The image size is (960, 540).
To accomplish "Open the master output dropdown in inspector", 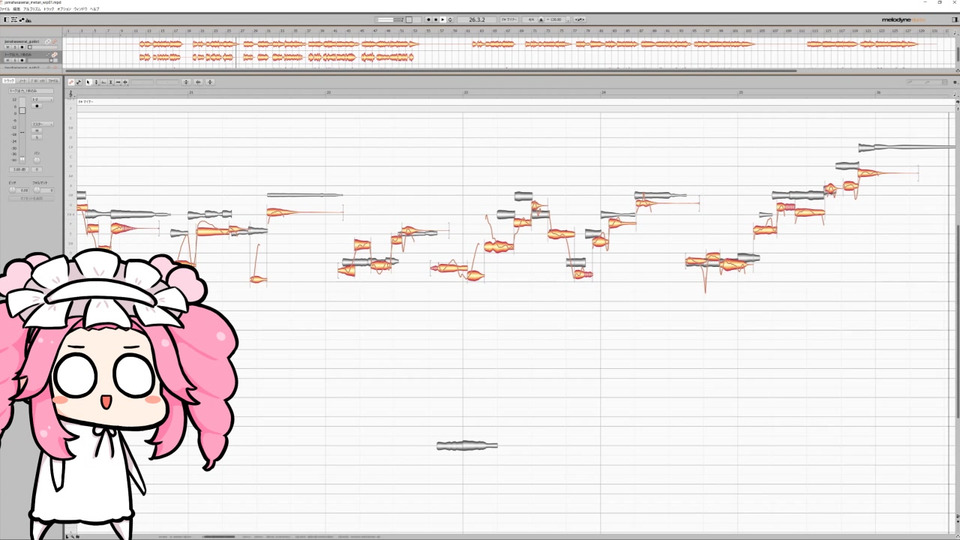I will [43, 124].
